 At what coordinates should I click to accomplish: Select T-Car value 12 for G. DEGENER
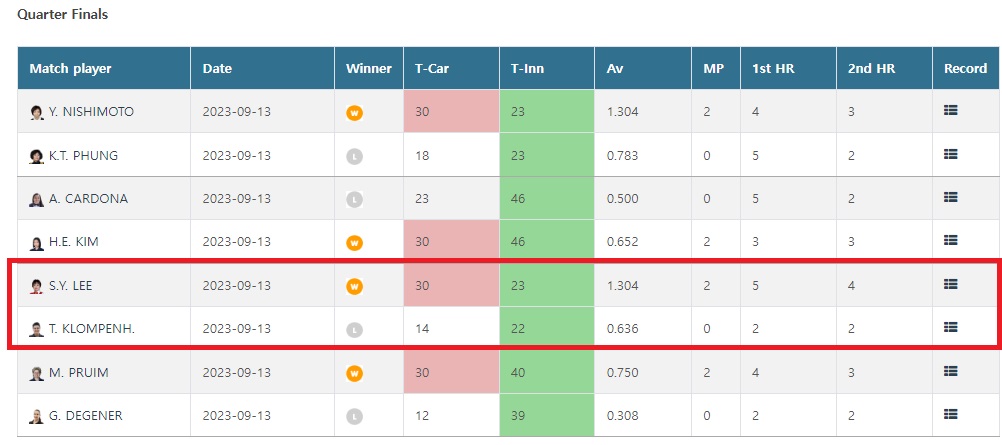422,416
